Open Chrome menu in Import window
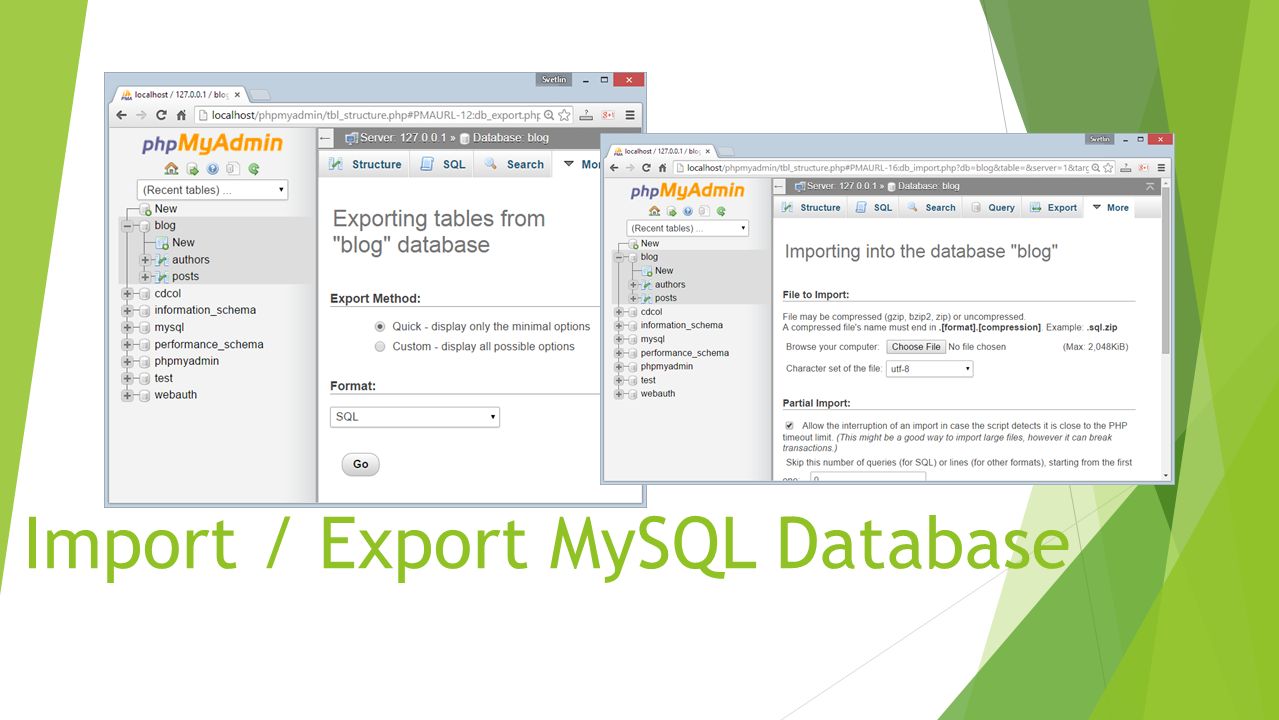This screenshot has width=1279, height=720. (x=1161, y=168)
